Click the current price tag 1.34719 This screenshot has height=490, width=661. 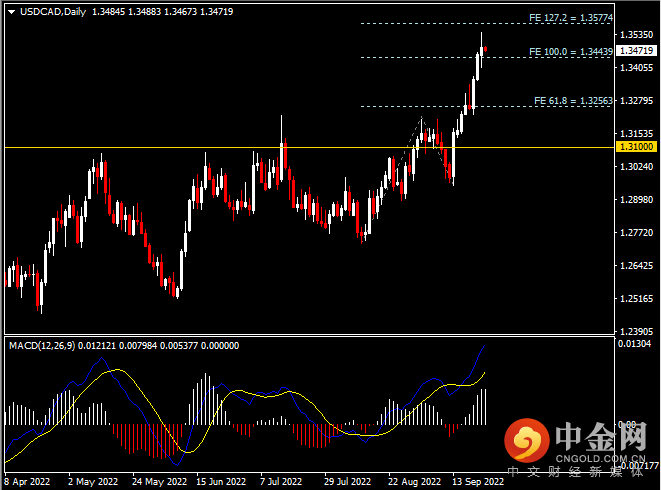(x=637, y=51)
